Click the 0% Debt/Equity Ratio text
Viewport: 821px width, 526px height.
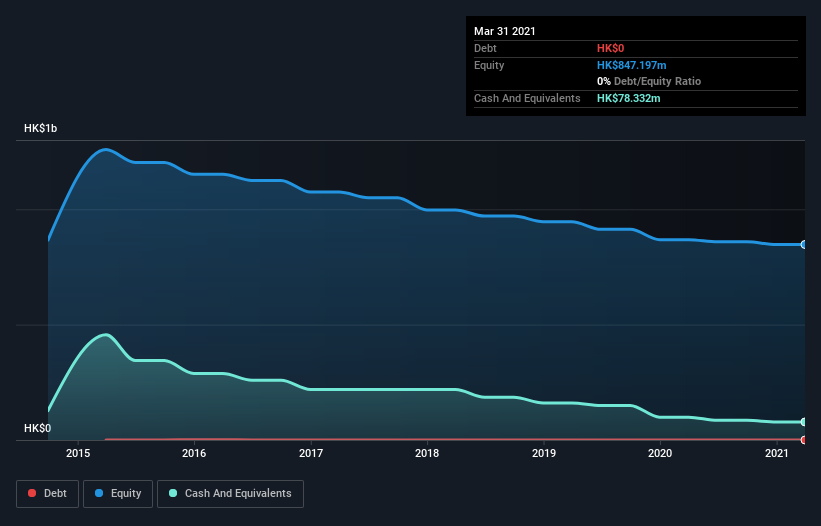(x=649, y=81)
